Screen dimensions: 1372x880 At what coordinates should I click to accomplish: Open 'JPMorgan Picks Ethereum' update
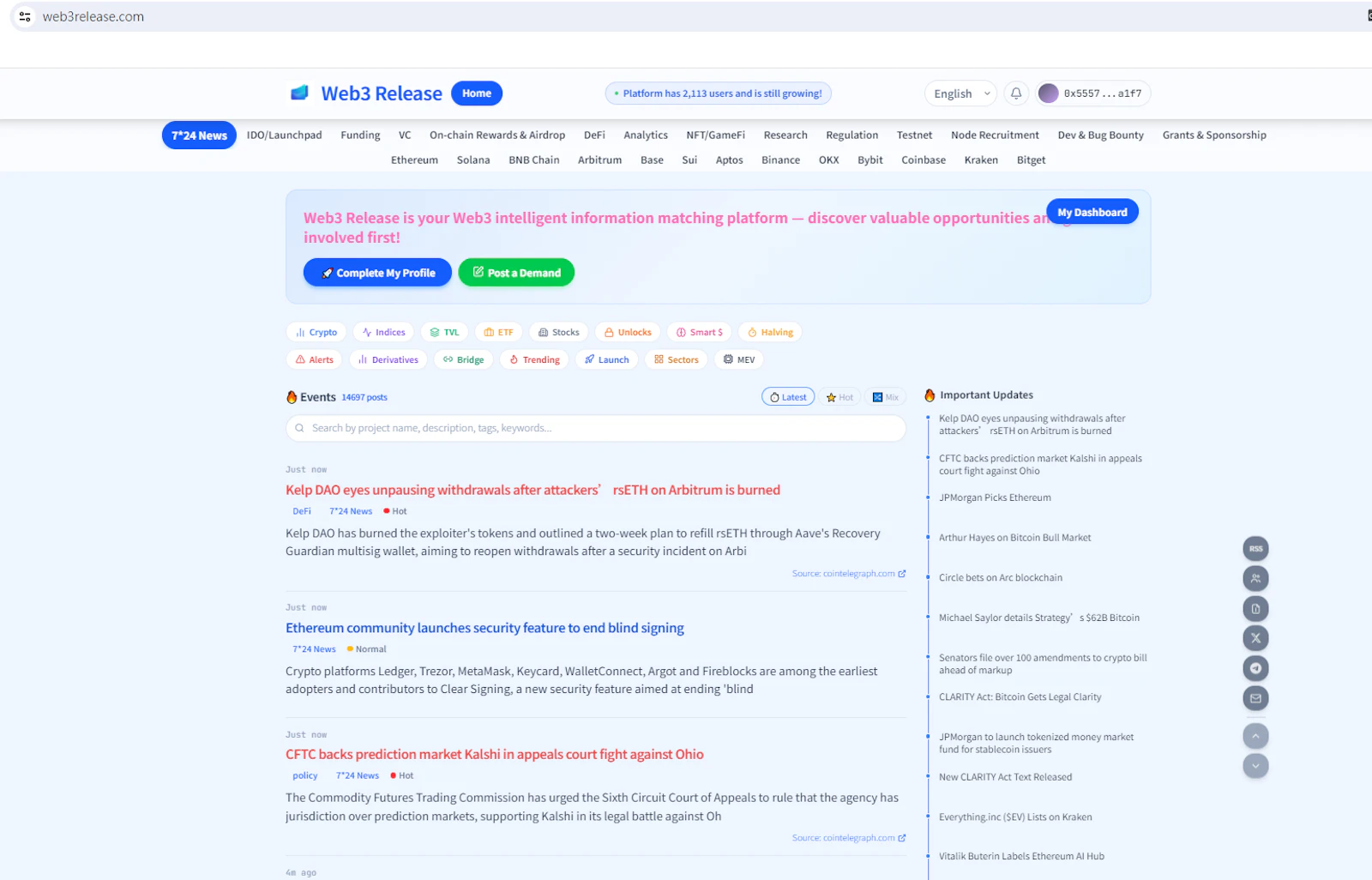pyautogui.click(x=995, y=497)
